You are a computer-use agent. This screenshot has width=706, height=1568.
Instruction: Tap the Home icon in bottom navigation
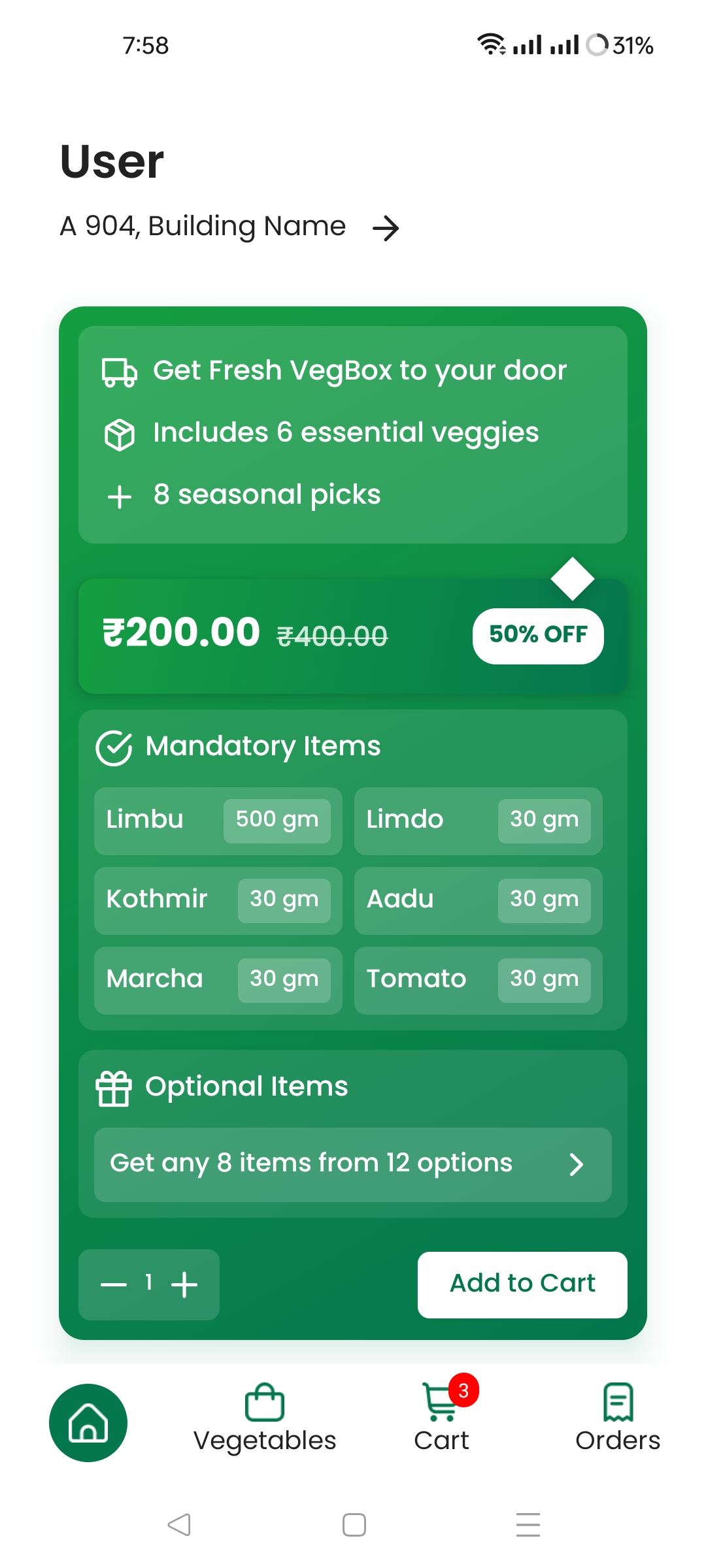[x=88, y=1422]
